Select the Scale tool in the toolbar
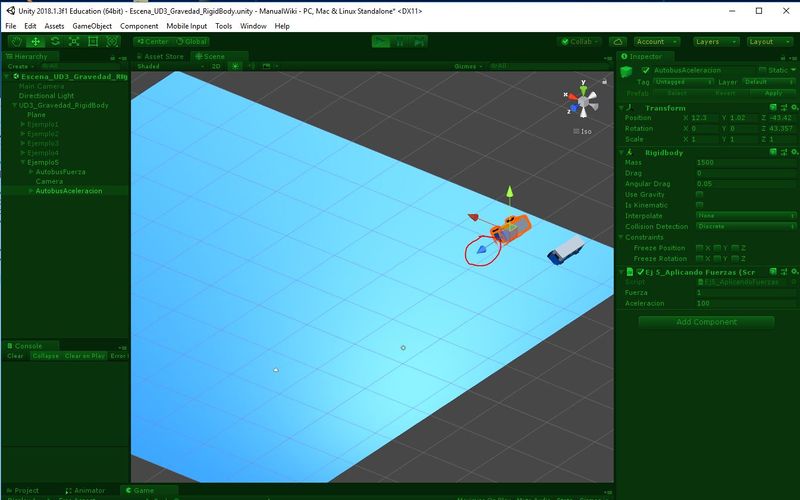This screenshot has width=800, height=500. [x=74, y=42]
